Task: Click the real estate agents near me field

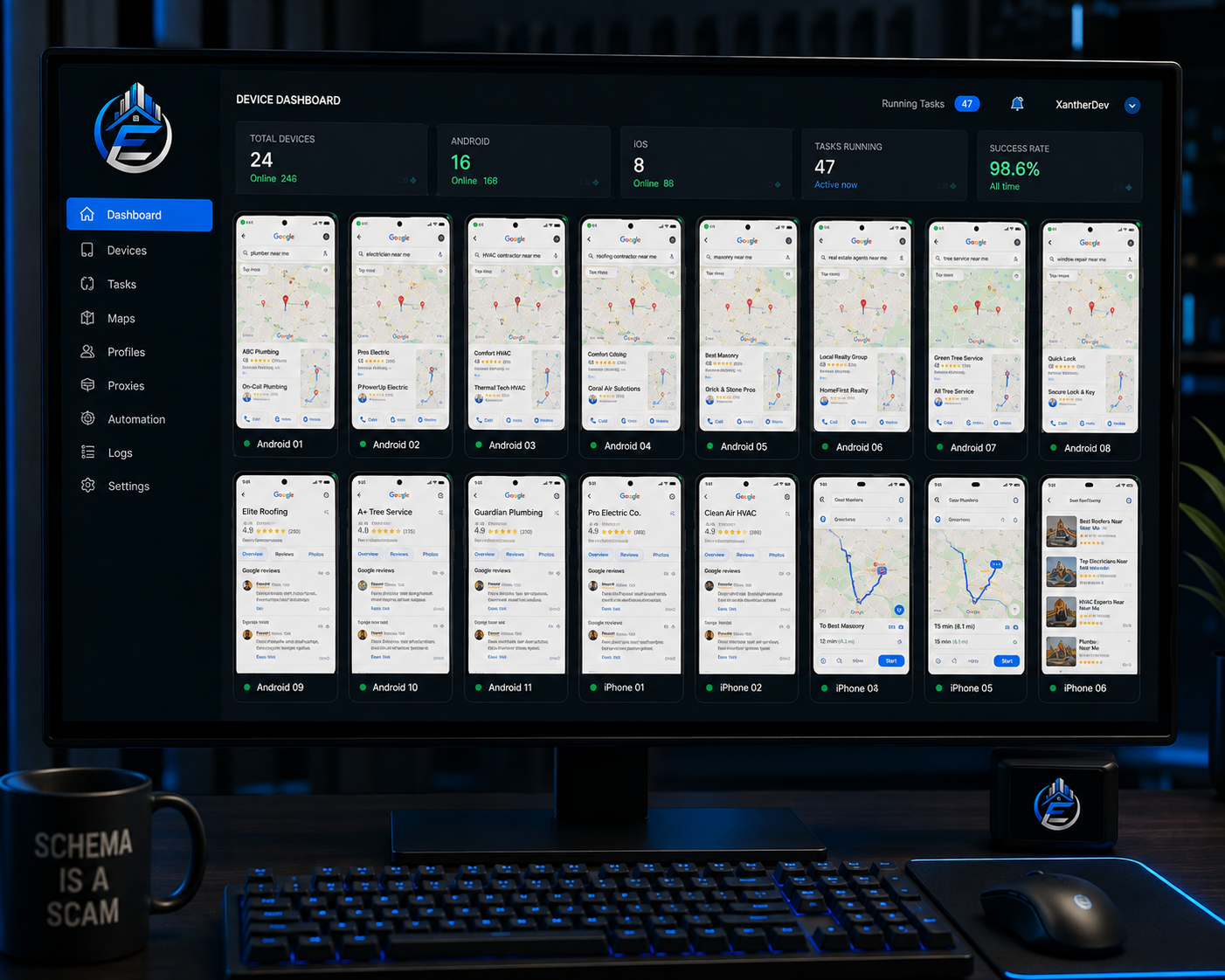Action: (x=862, y=258)
